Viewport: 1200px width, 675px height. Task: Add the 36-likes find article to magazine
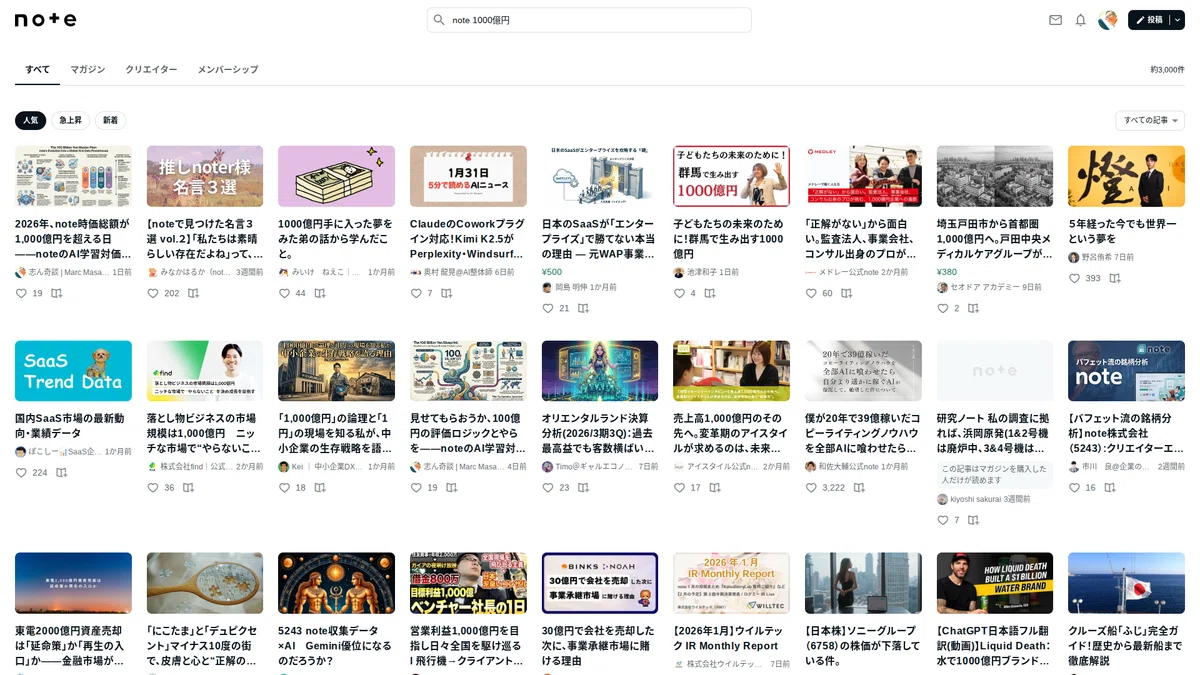[188, 487]
